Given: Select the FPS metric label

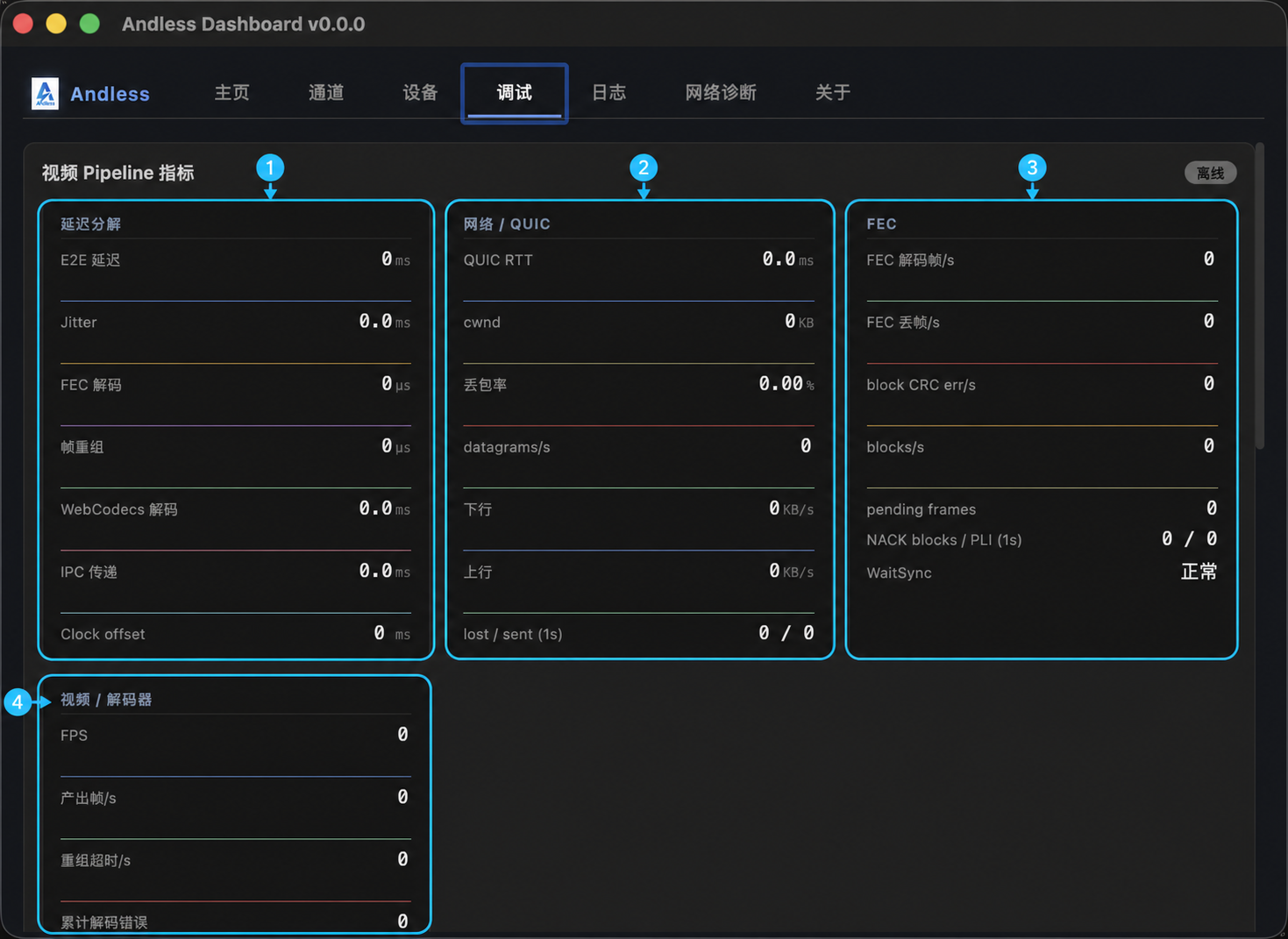Looking at the screenshot, I should click(74, 736).
